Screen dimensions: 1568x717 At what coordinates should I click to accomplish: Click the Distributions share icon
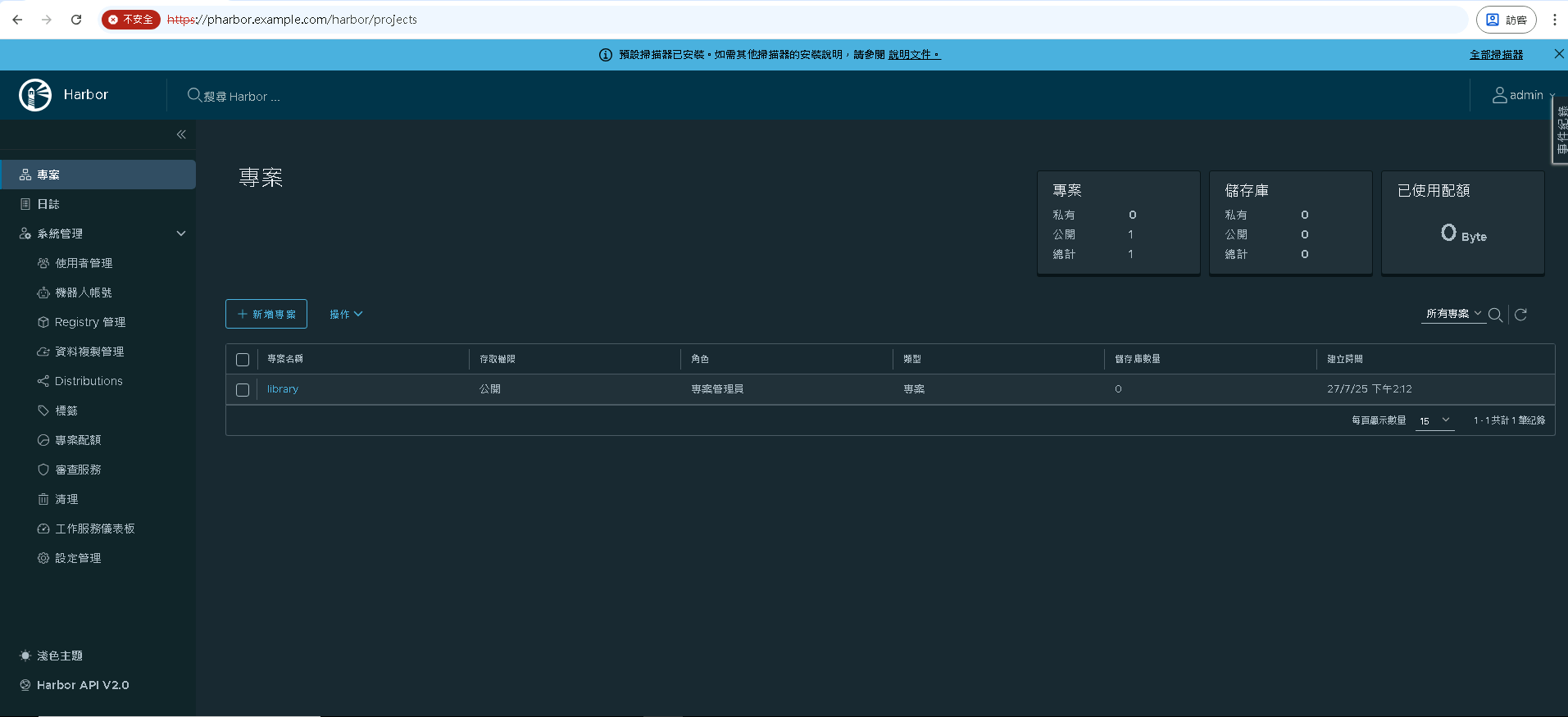point(43,381)
